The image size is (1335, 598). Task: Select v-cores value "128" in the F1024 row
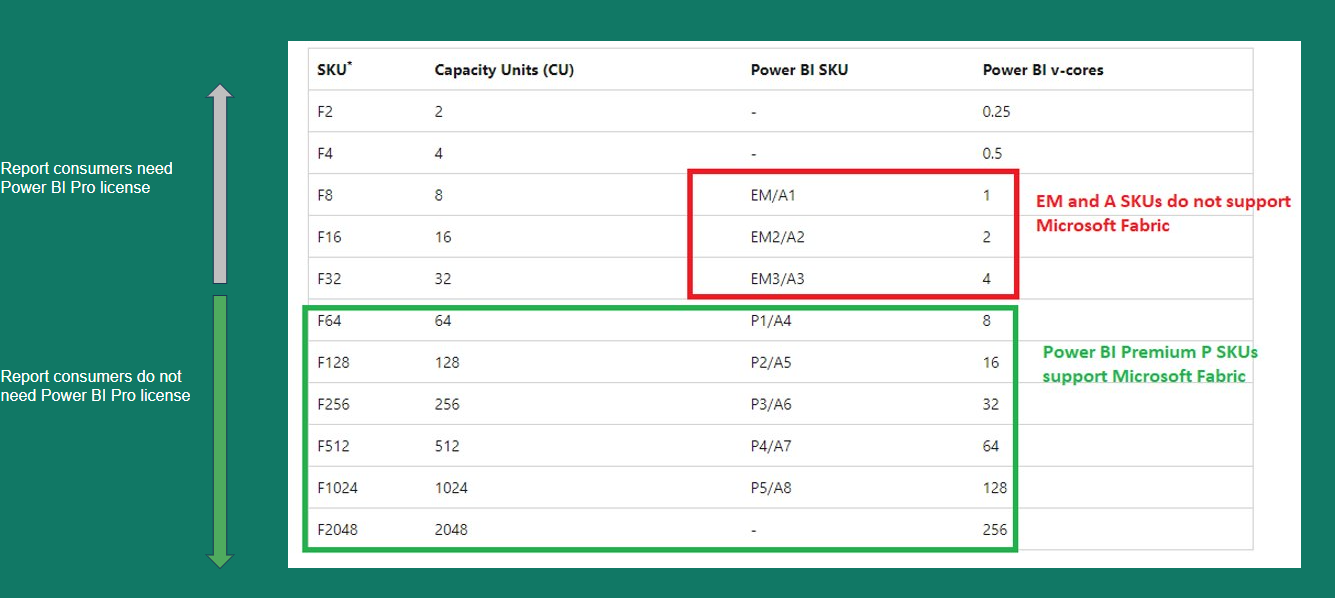994,488
